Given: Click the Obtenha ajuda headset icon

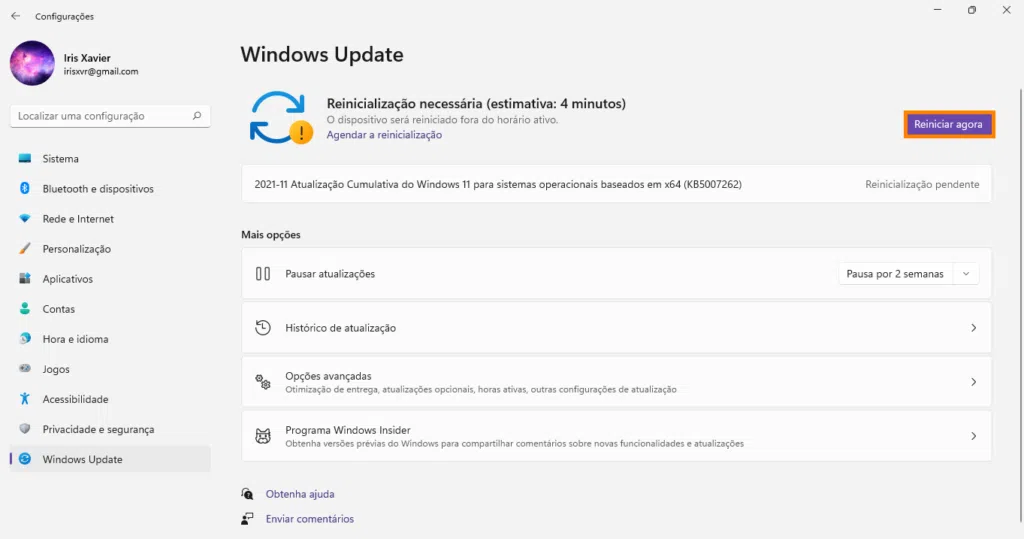Looking at the screenshot, I should 247,494.
